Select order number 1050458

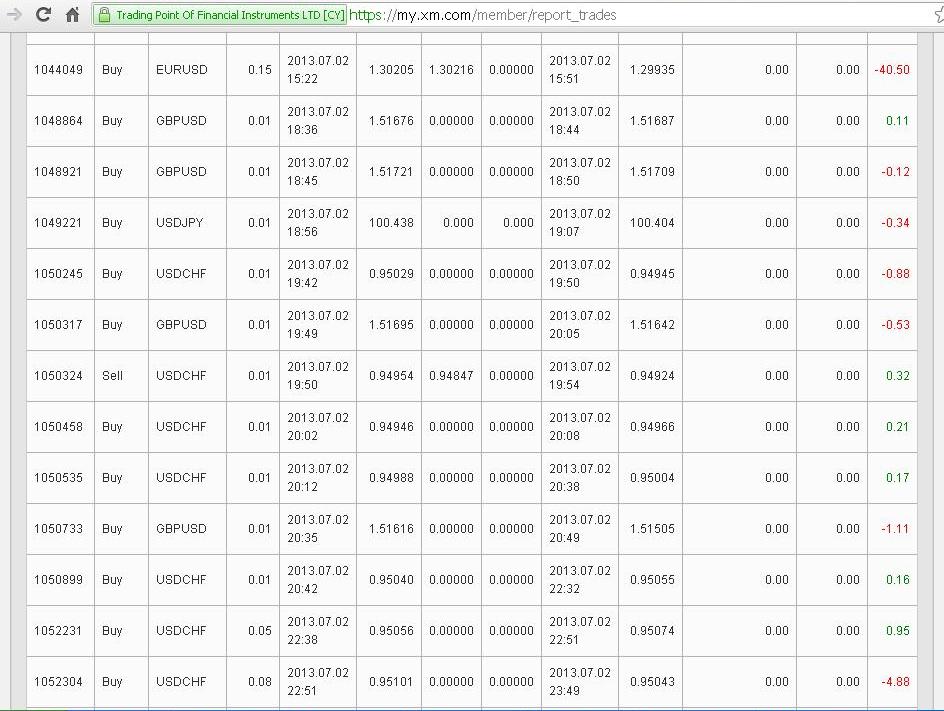[58, 427]
